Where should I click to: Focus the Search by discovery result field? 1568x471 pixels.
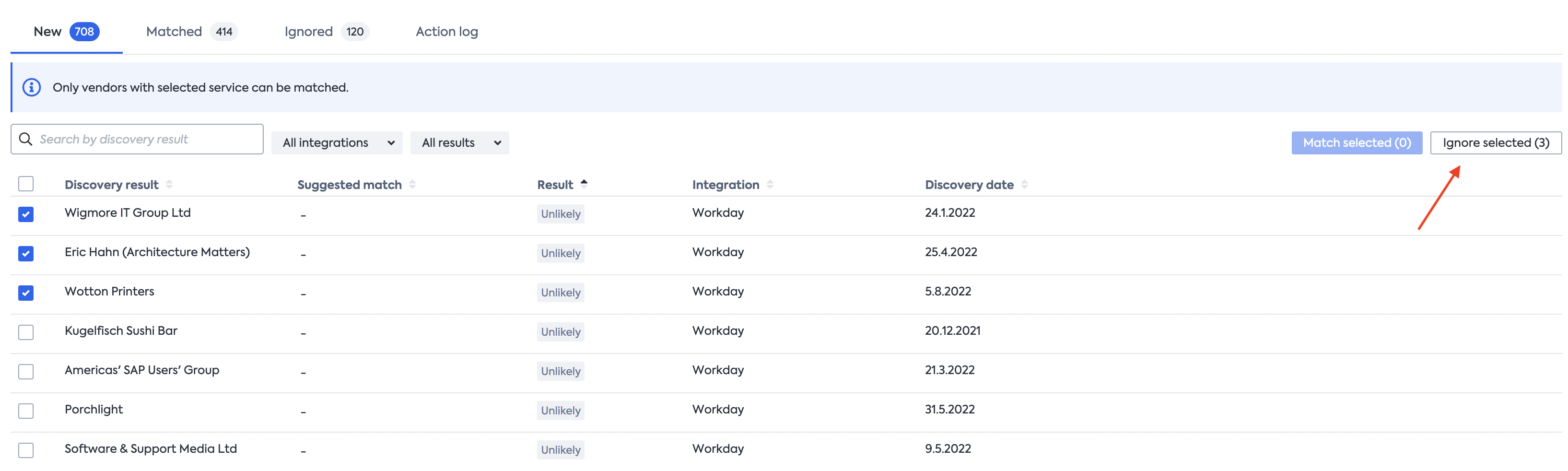146,140
